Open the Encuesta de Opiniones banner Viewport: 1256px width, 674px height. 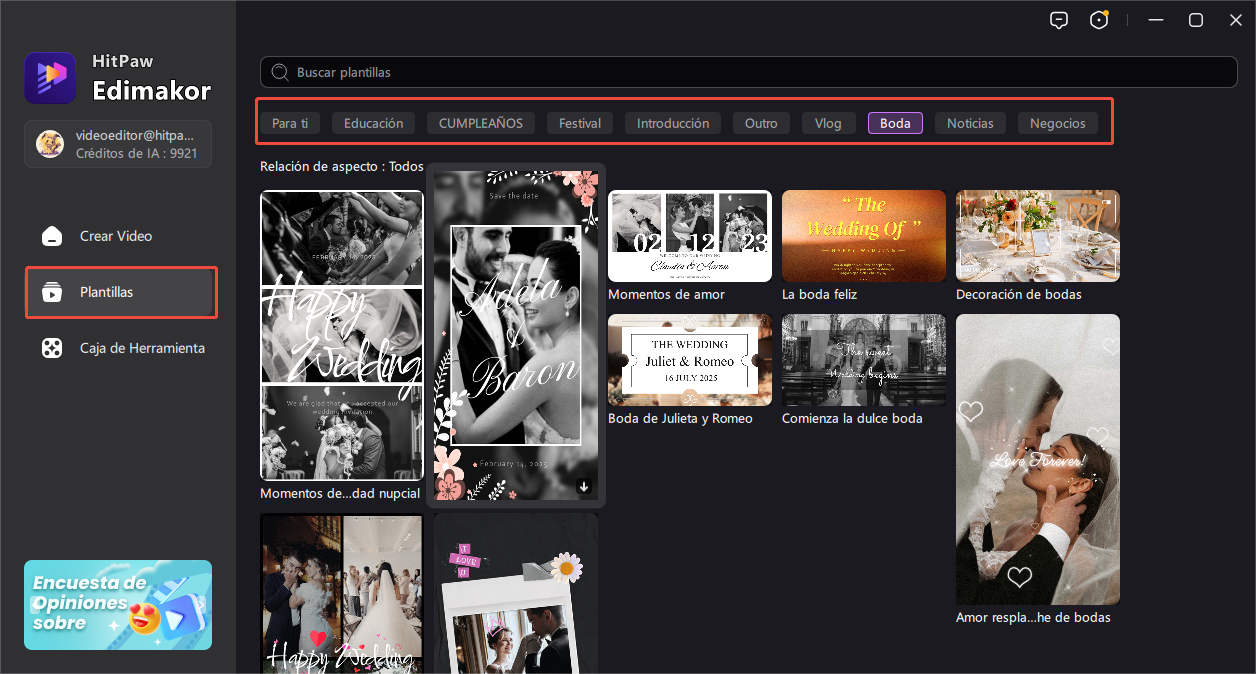(118, 605)
